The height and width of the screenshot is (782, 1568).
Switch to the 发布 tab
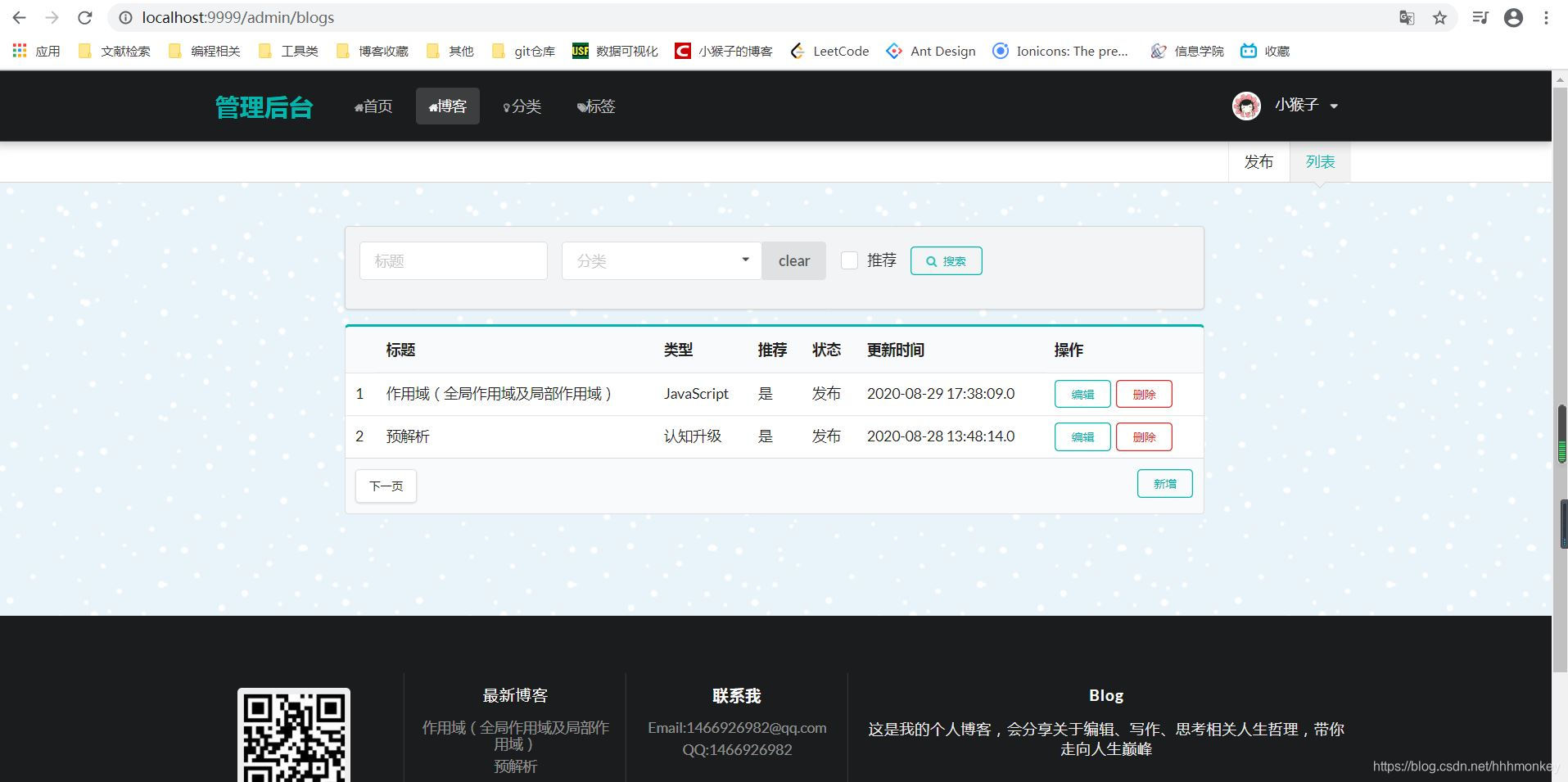click(x=1258, y=161)
